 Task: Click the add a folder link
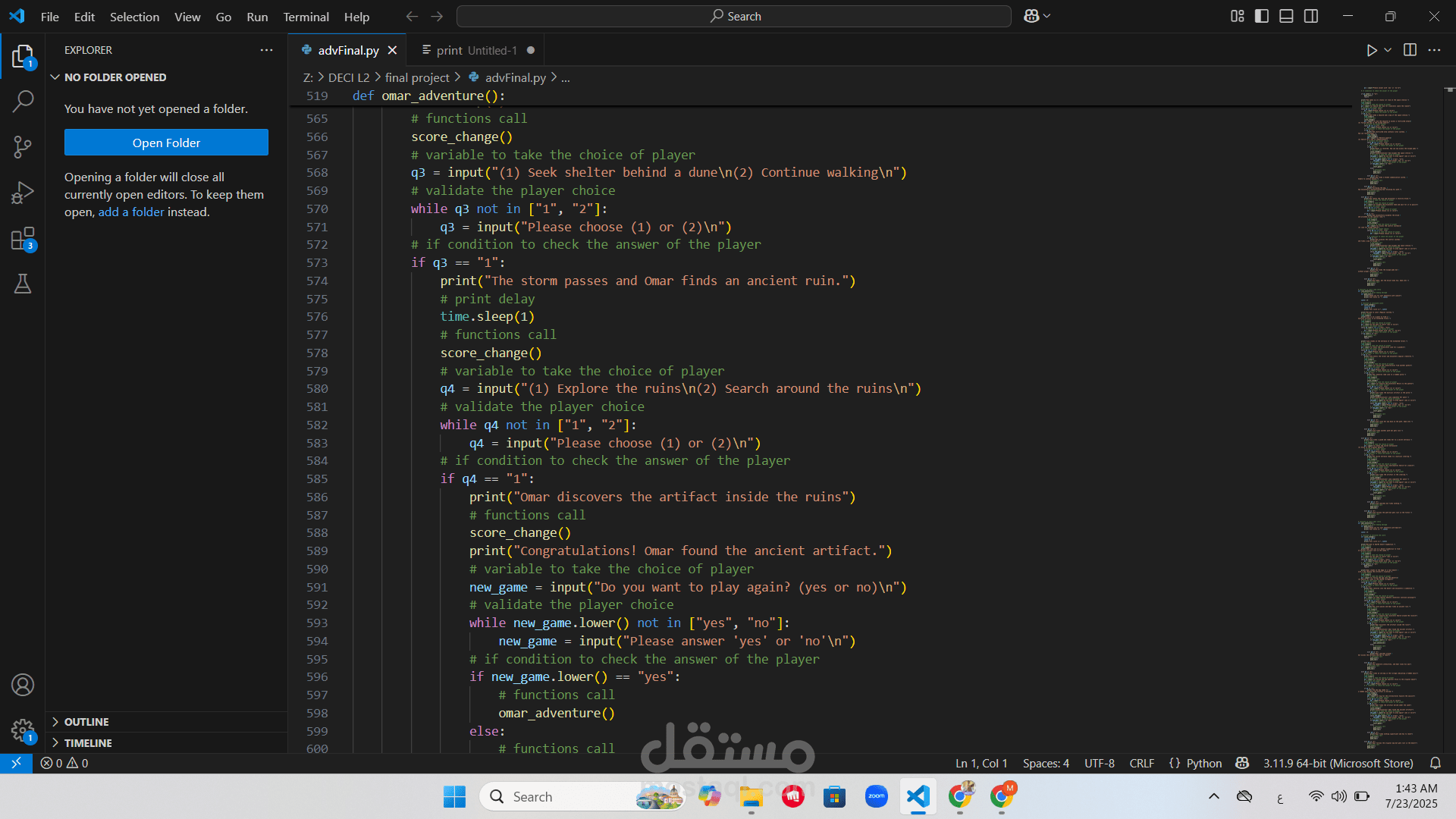tap(130, 212)
